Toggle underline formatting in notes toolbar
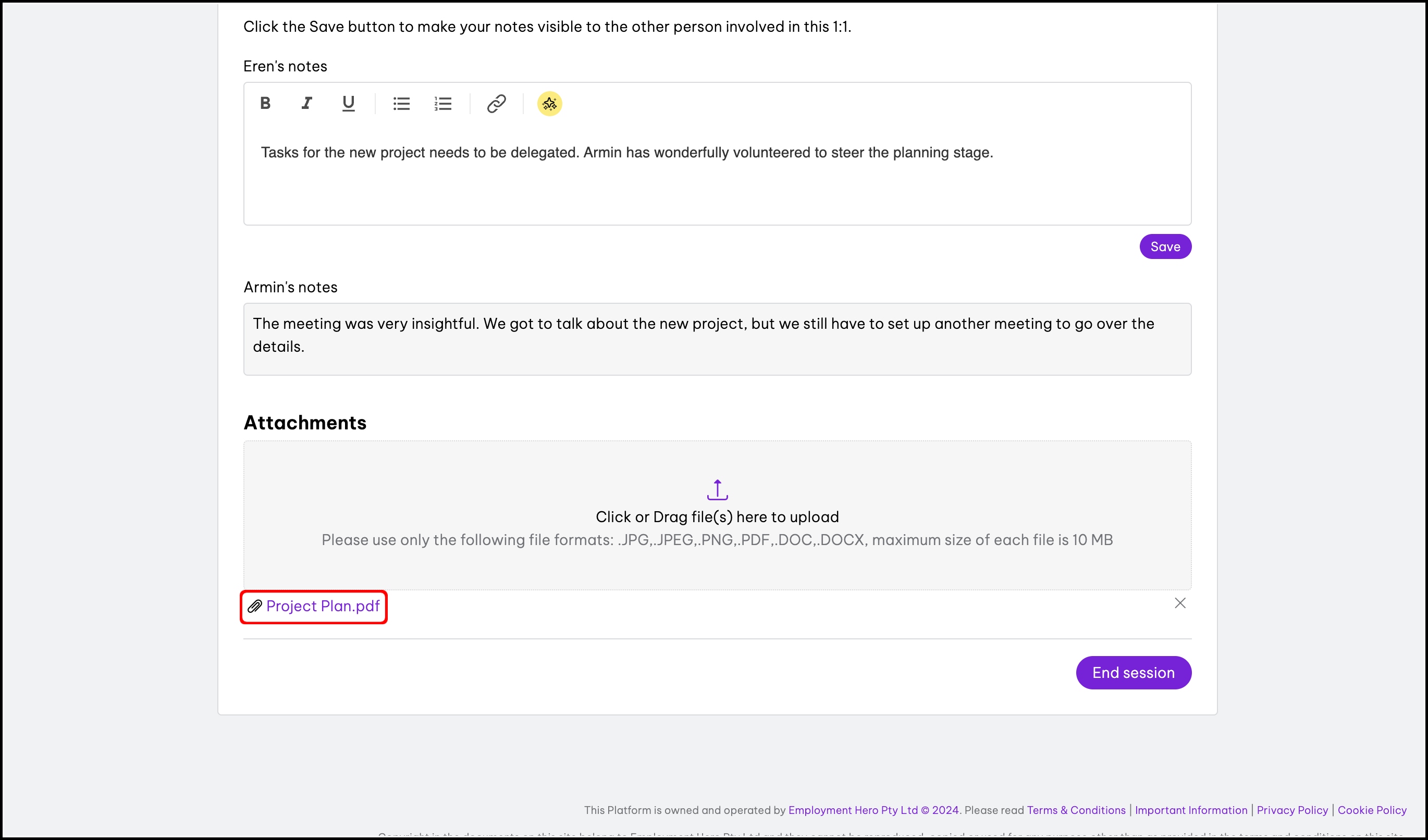Image resolution: width=1428 pixels, height=840 pixels. (x=348, y=104)
